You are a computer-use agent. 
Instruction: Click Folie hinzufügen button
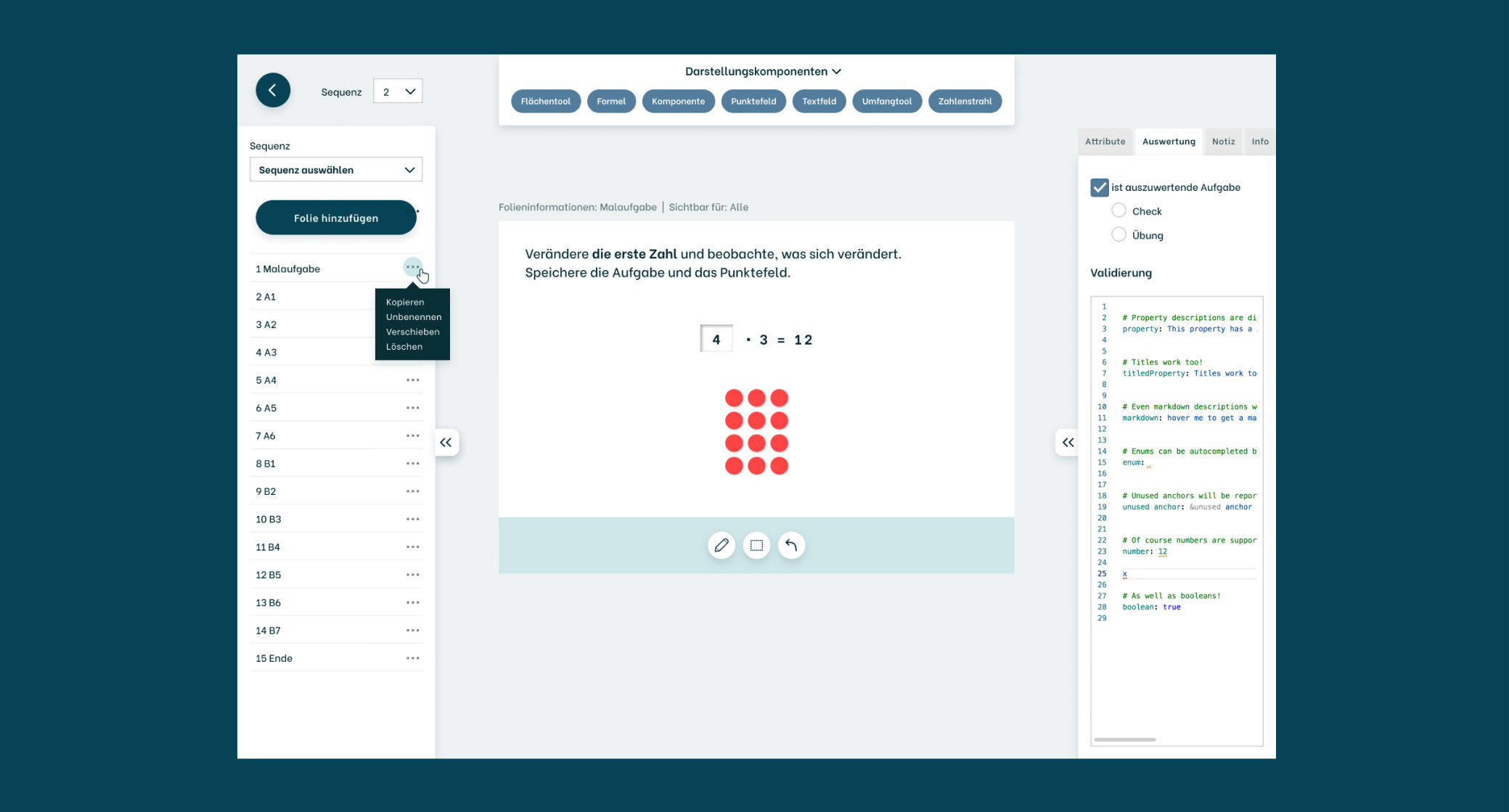[335, 217]
